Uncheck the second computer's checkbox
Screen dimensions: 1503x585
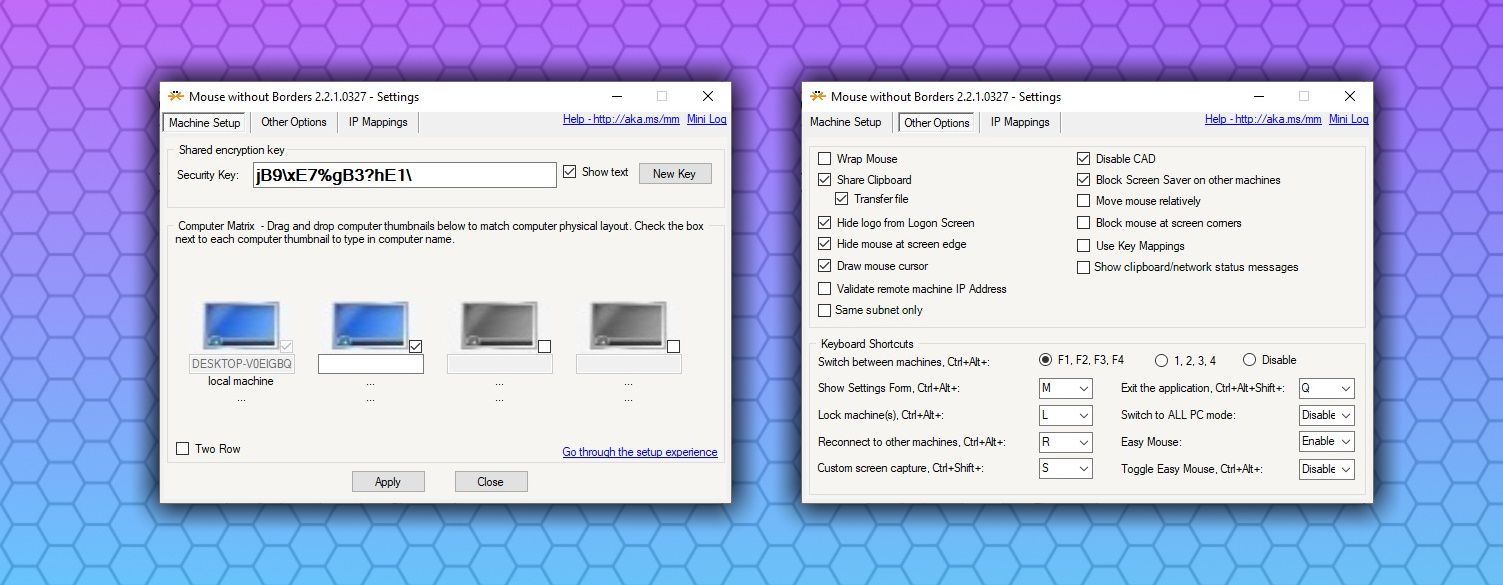click(416, 346)
